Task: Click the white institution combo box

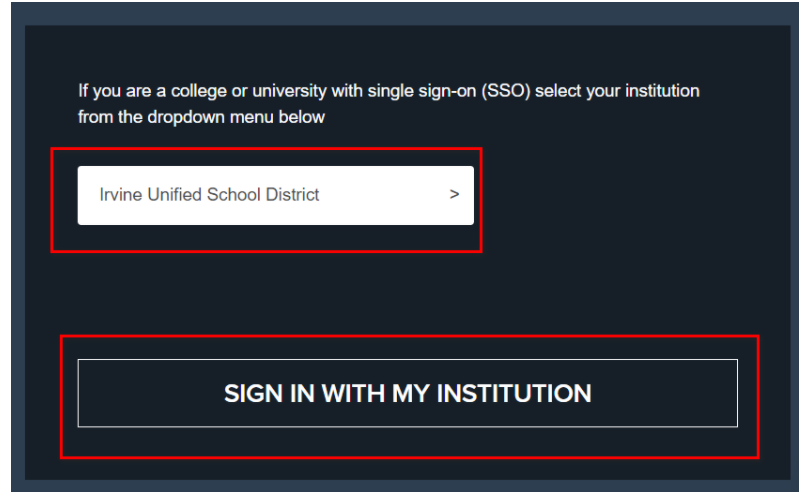Action: pyautogui.click(x=275, y=195)
